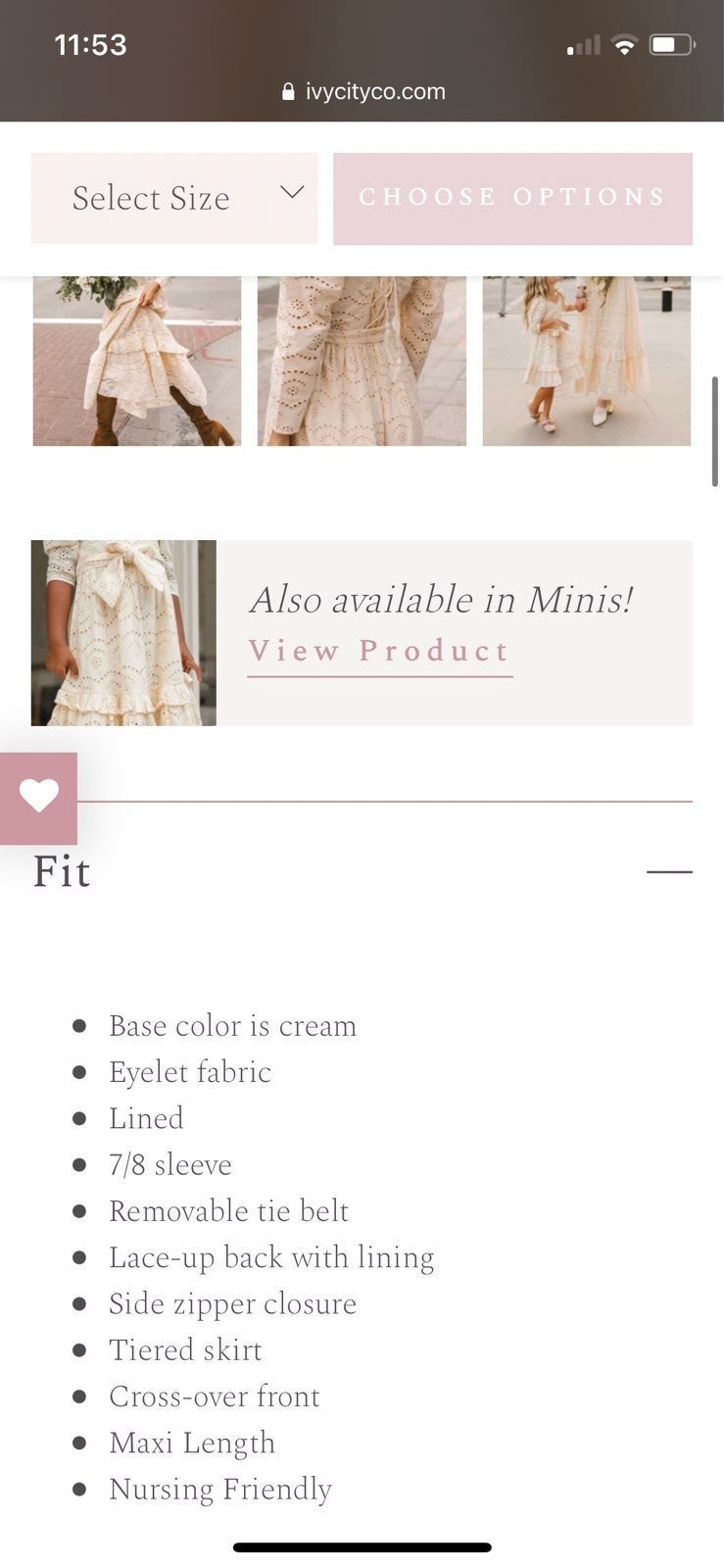Tap the cellular signal bars icon

point(583,46)
